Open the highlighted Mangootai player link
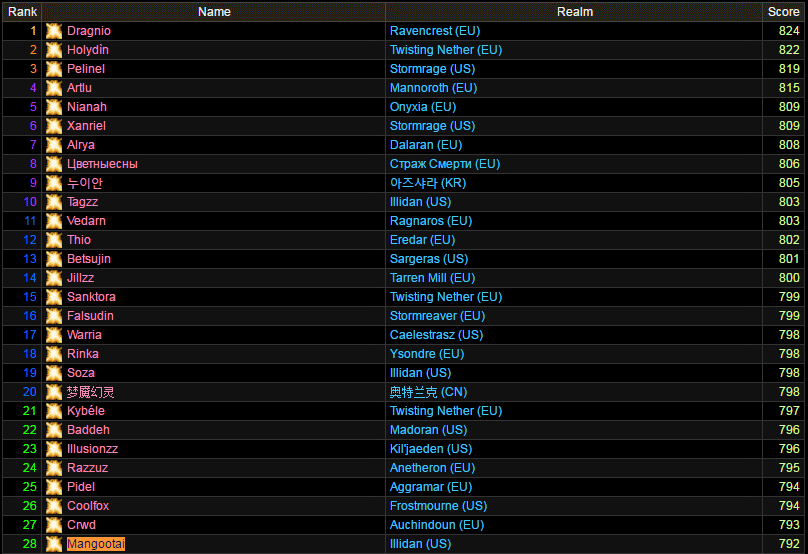Image resolution: width=808 pixels, height=554 pixels. (96, 544)
